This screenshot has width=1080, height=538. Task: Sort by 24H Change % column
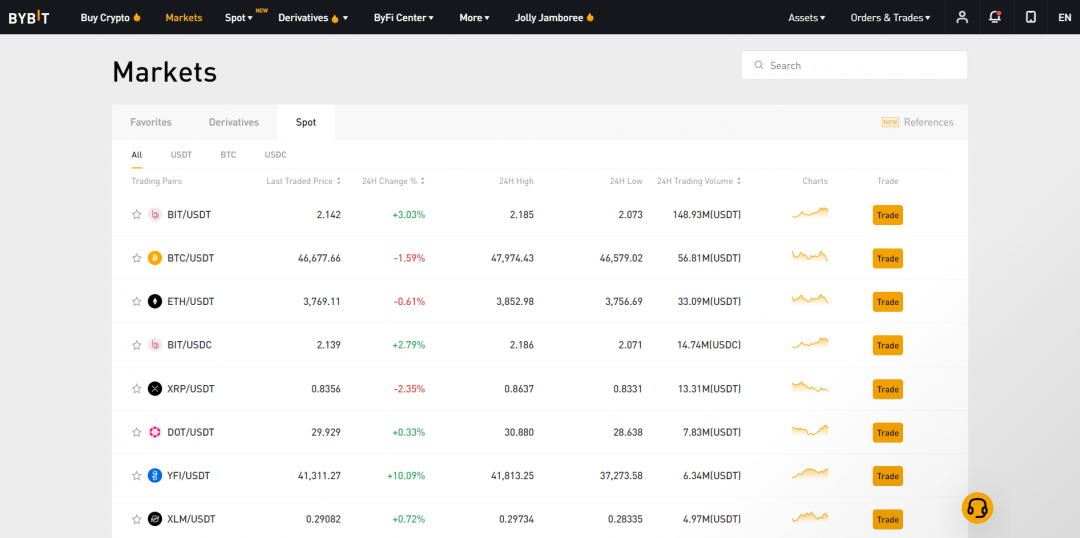pyautogui.click(x=393, y=181)
